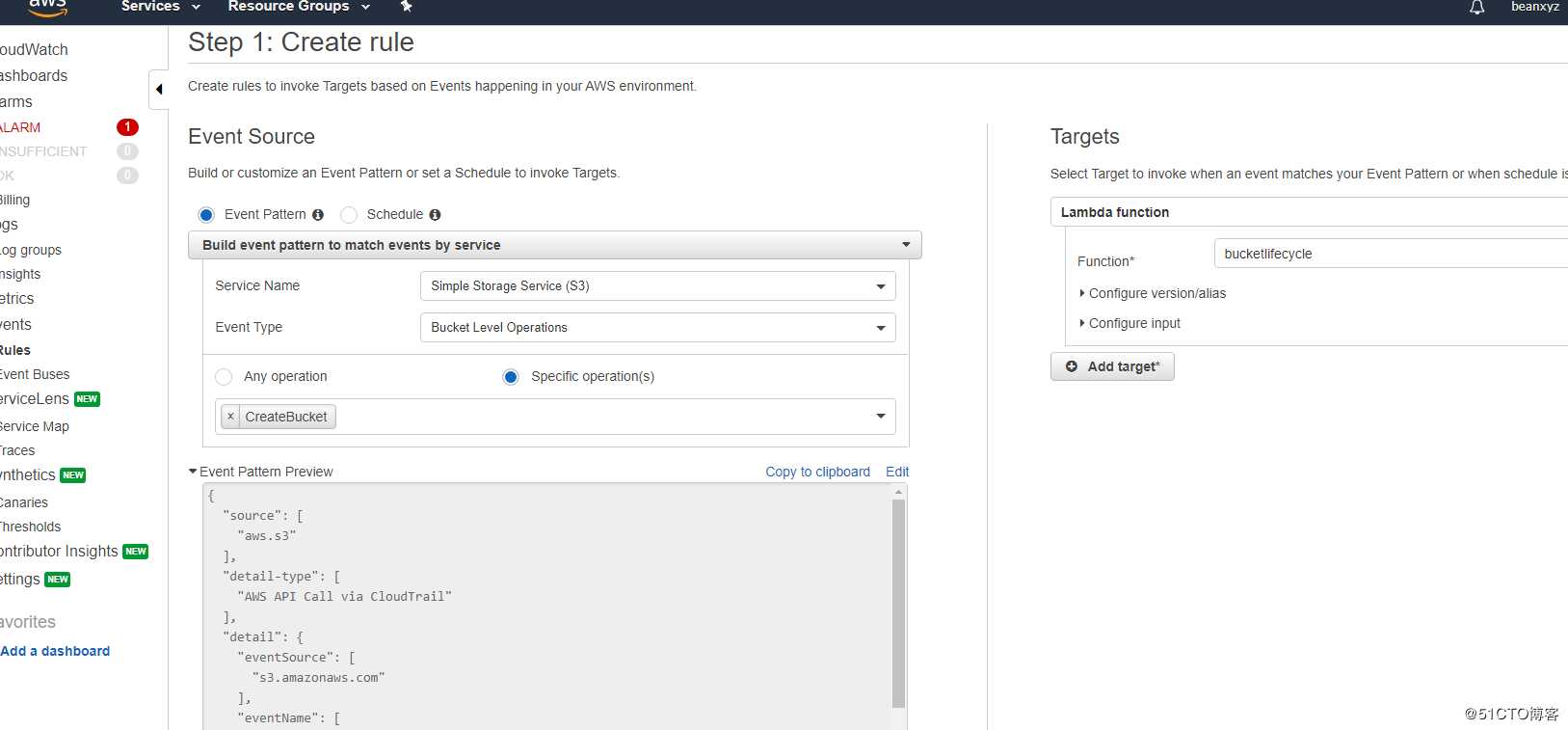Viewport: 1568px width, 730px height.
Task: Open Contributor Insights in the sidebar
Action: (x=59, y=552)
